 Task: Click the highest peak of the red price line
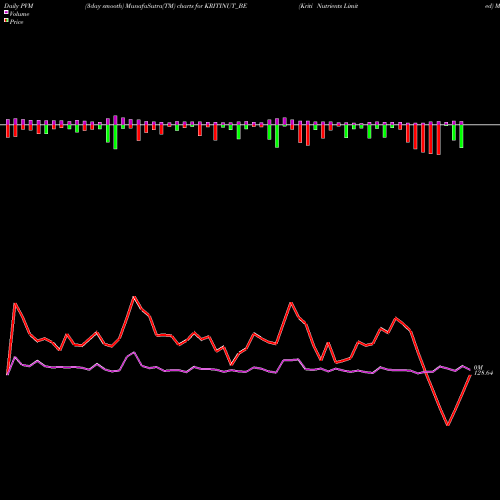134,297
